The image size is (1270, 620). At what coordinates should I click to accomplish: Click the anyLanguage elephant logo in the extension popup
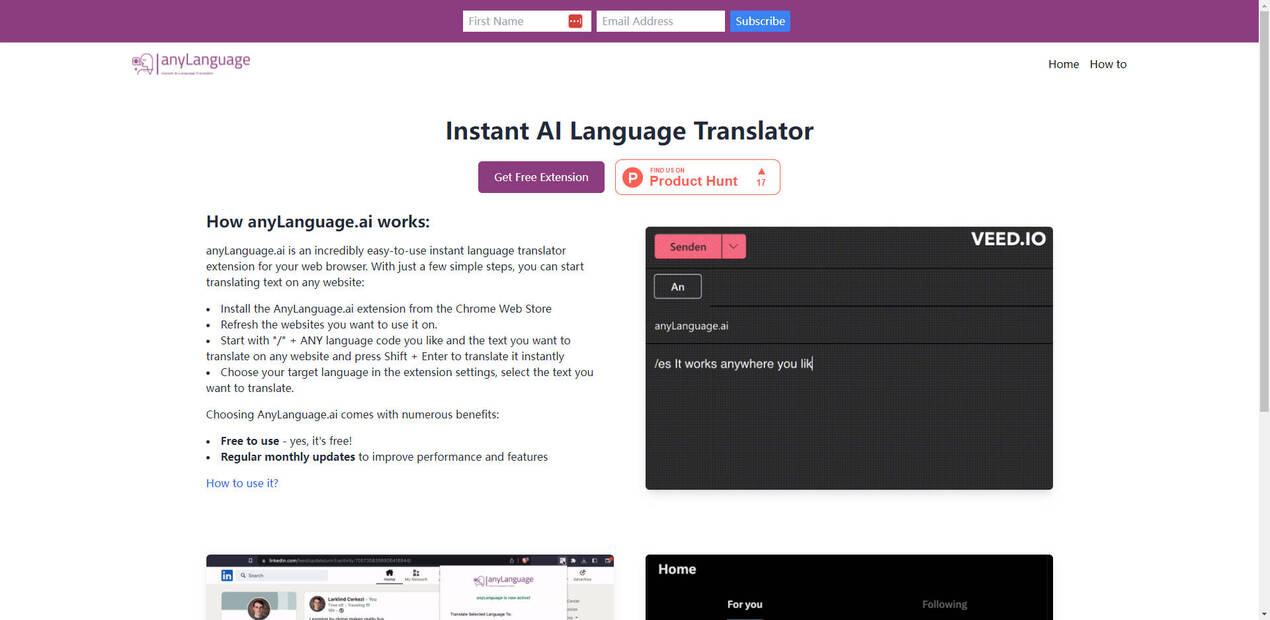pos(478,579)
